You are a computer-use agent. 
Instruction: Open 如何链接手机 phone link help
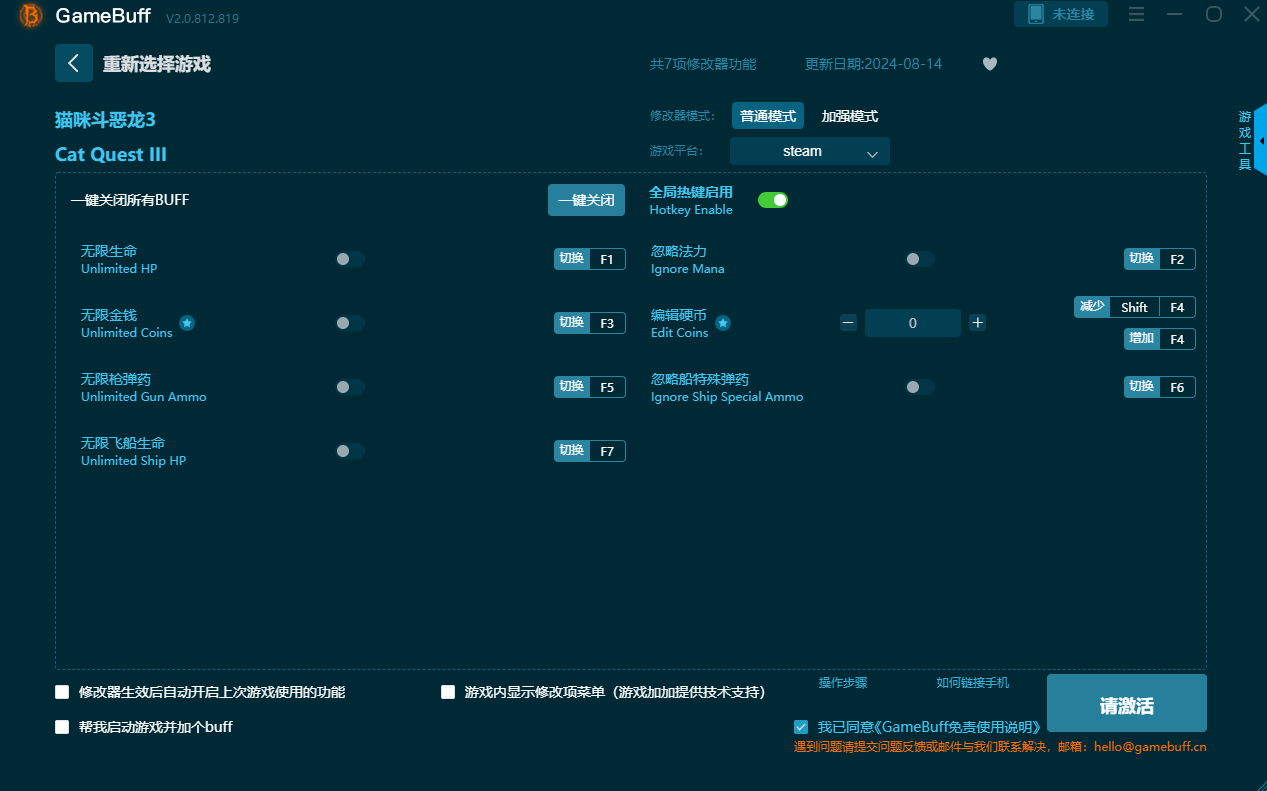coord(973,683)
